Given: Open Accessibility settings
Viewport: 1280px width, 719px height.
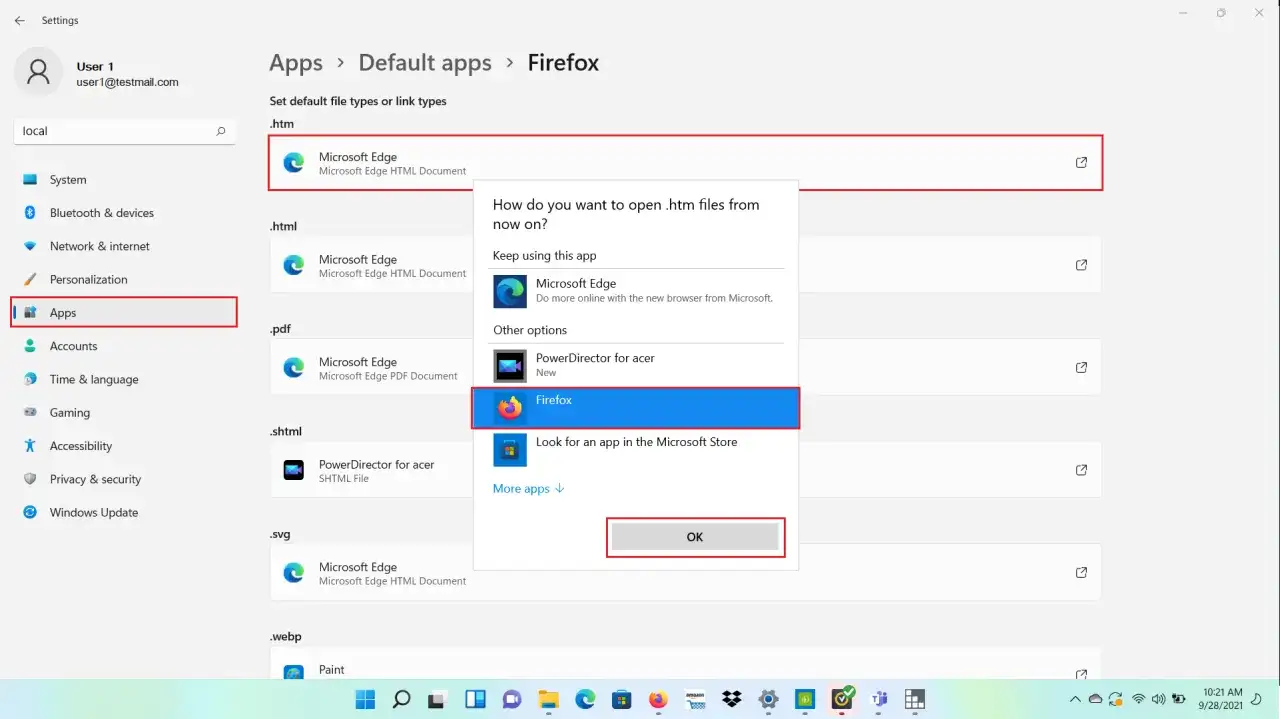Looking at the screenshot, I should pos(79,445).
